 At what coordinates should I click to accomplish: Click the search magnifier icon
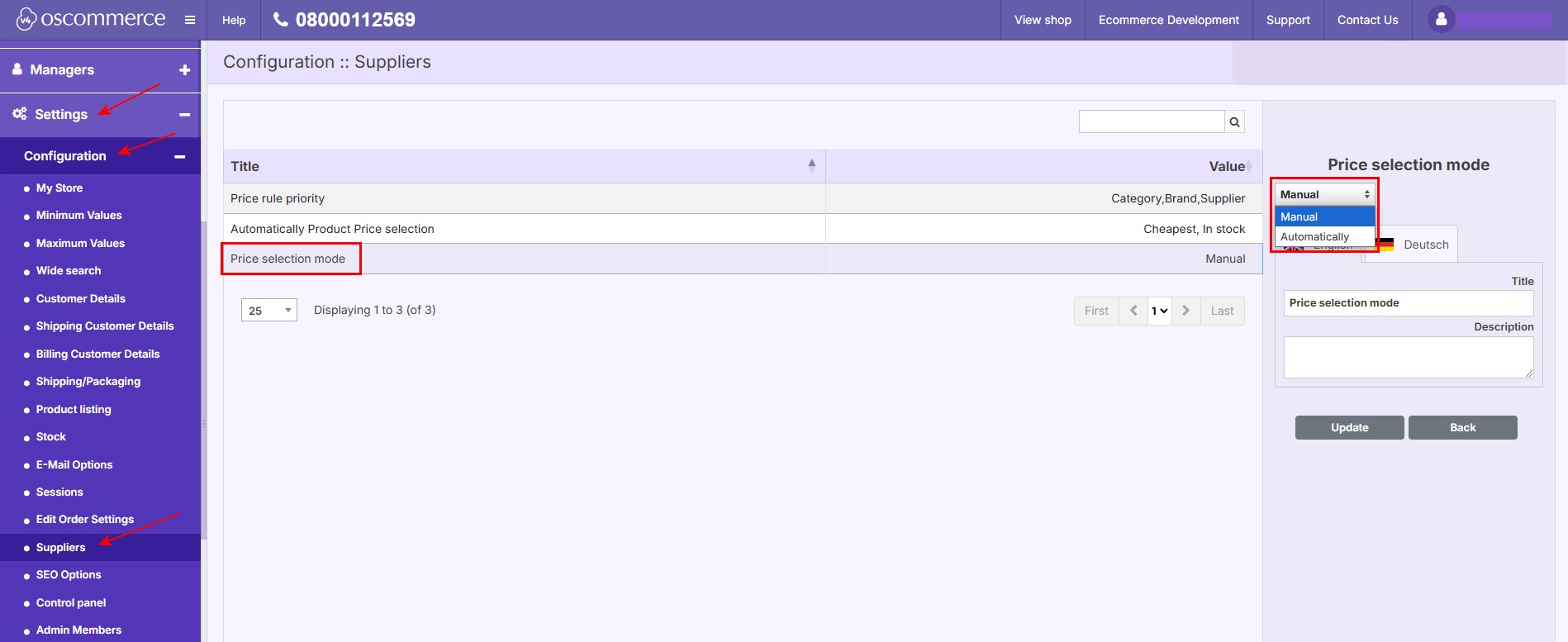click(x=1234, y=122)
